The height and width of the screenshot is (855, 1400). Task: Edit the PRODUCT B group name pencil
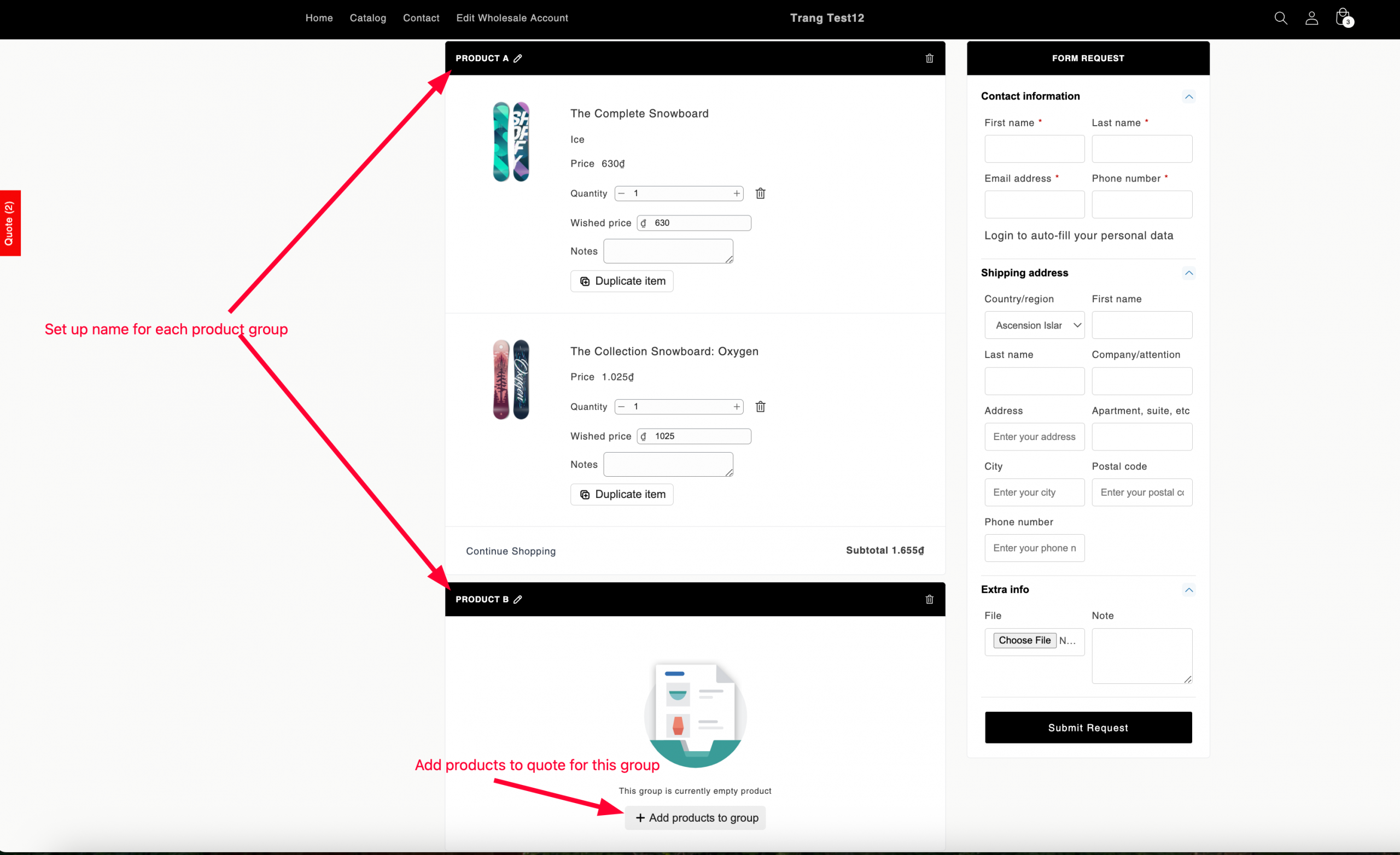pyautogui.click(x=517, y=599)
